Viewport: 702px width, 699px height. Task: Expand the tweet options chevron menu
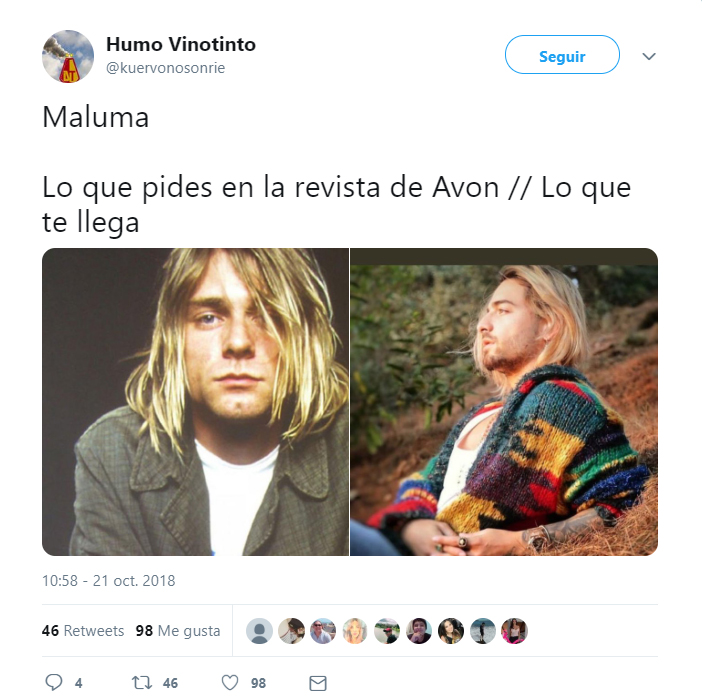click(x=649, y=56)
